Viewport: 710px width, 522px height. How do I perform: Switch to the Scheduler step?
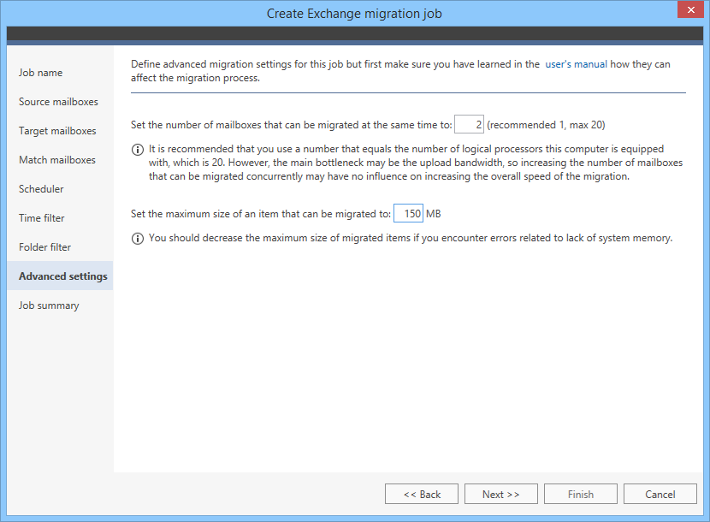(41, 189)
